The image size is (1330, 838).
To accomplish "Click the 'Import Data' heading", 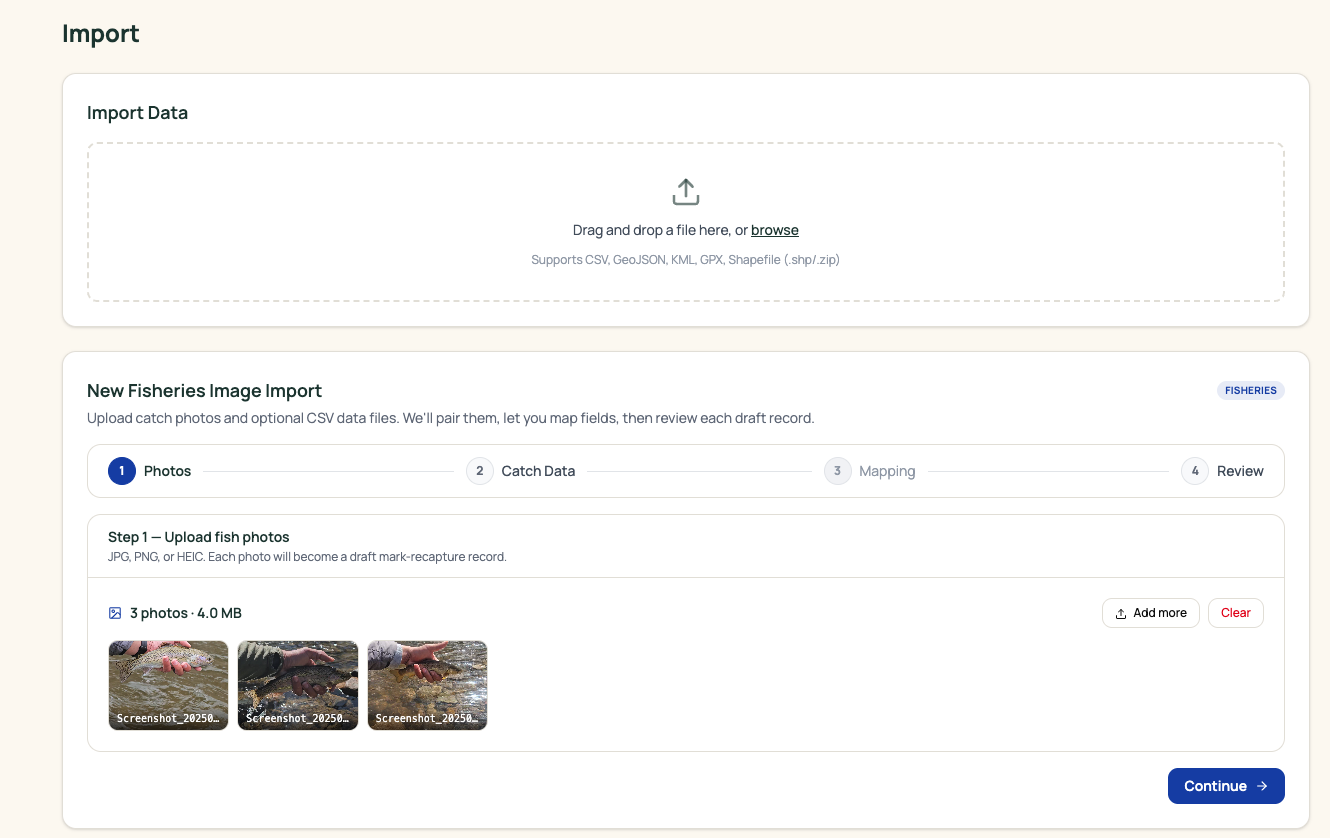I will 138,113.
